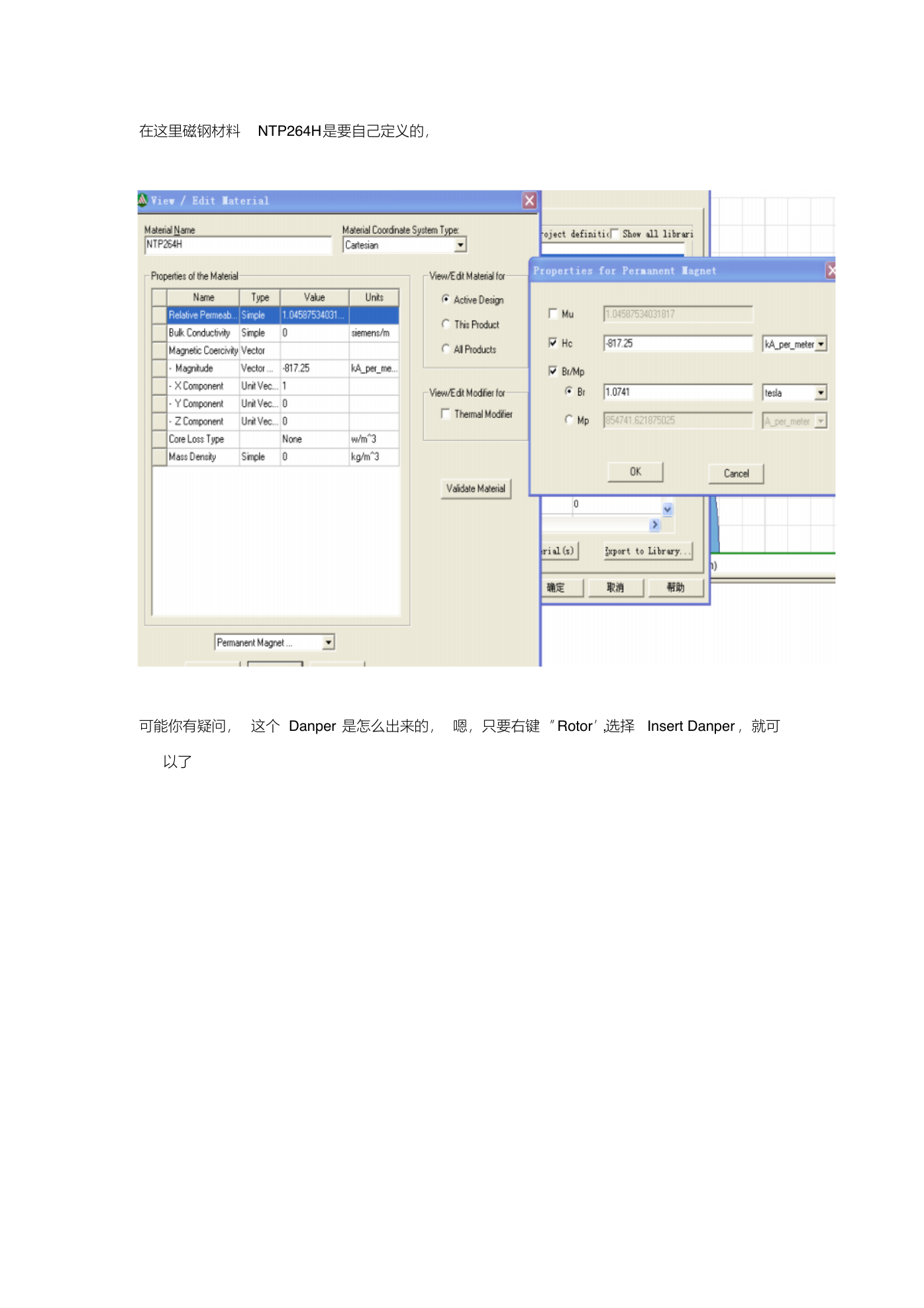This screenshot has height=1308, width=924.
Task: Click the Mp value field
Action: point(678,420)
